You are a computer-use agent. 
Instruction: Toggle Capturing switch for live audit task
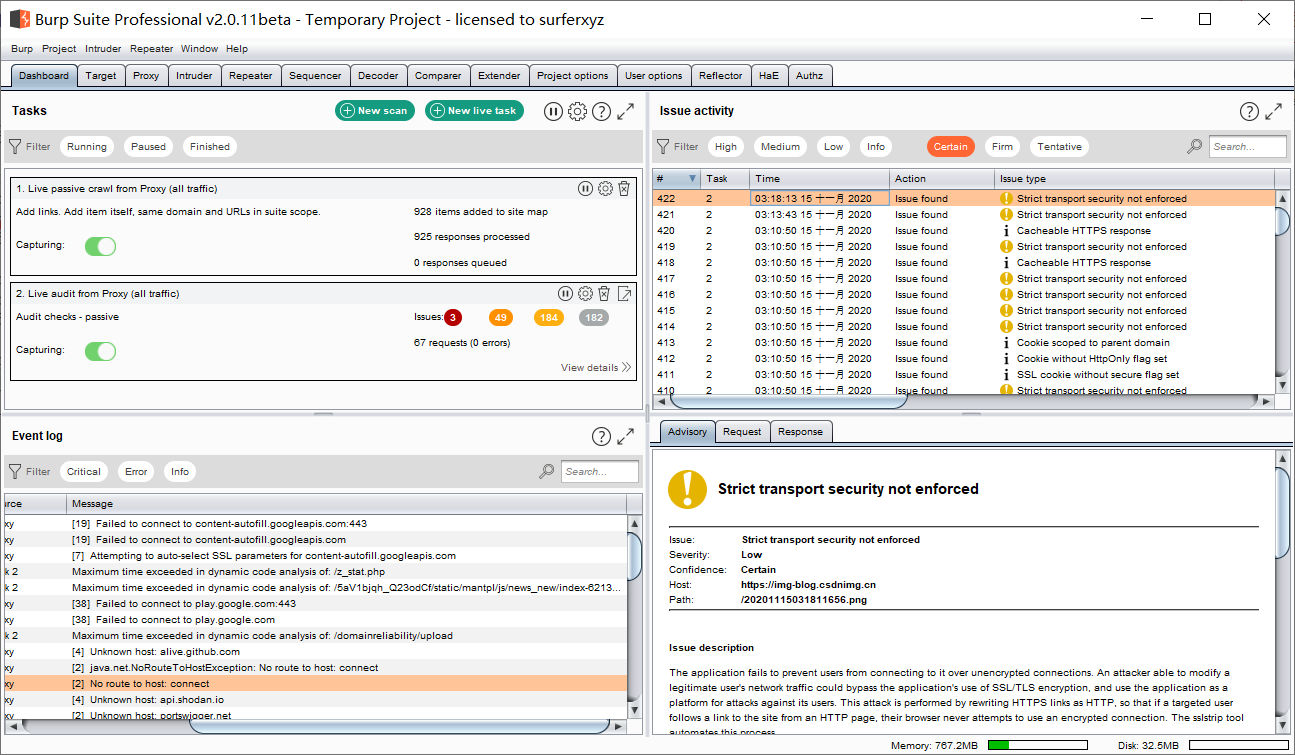100,351
